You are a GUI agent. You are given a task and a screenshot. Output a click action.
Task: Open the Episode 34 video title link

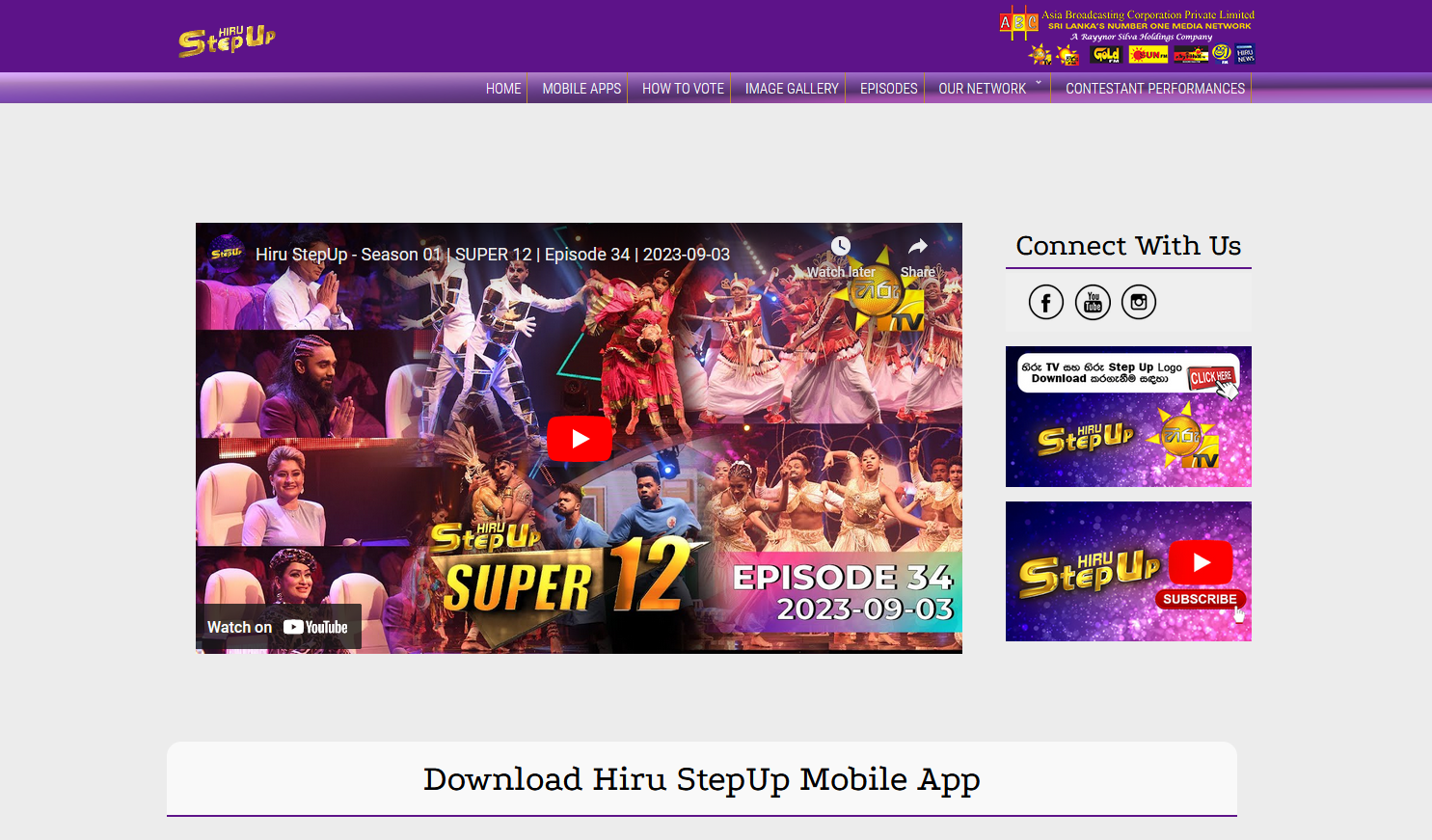click(492, 255)
